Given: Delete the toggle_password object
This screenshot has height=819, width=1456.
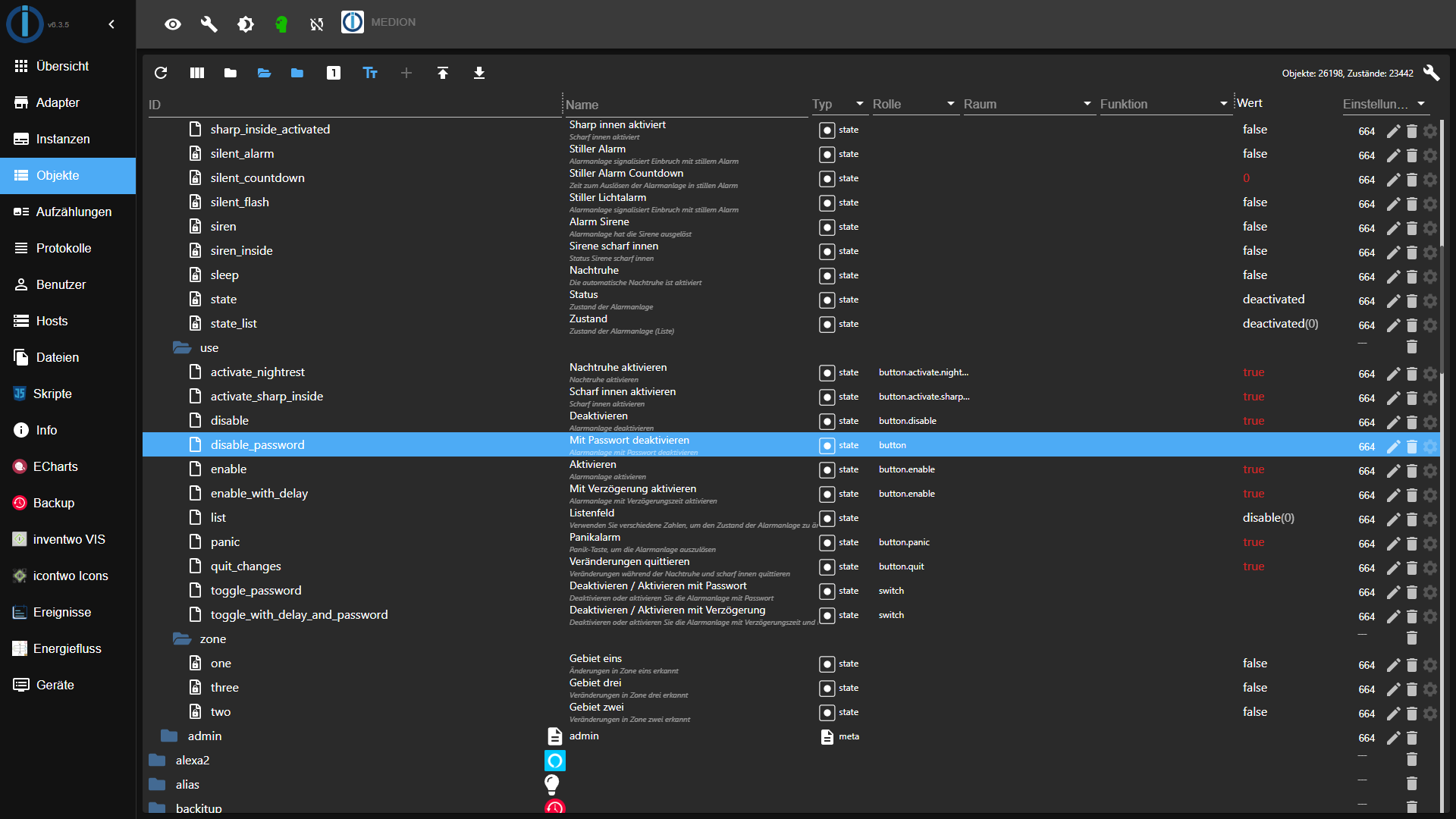Looking at the screenshot, I should point(1412,592).
